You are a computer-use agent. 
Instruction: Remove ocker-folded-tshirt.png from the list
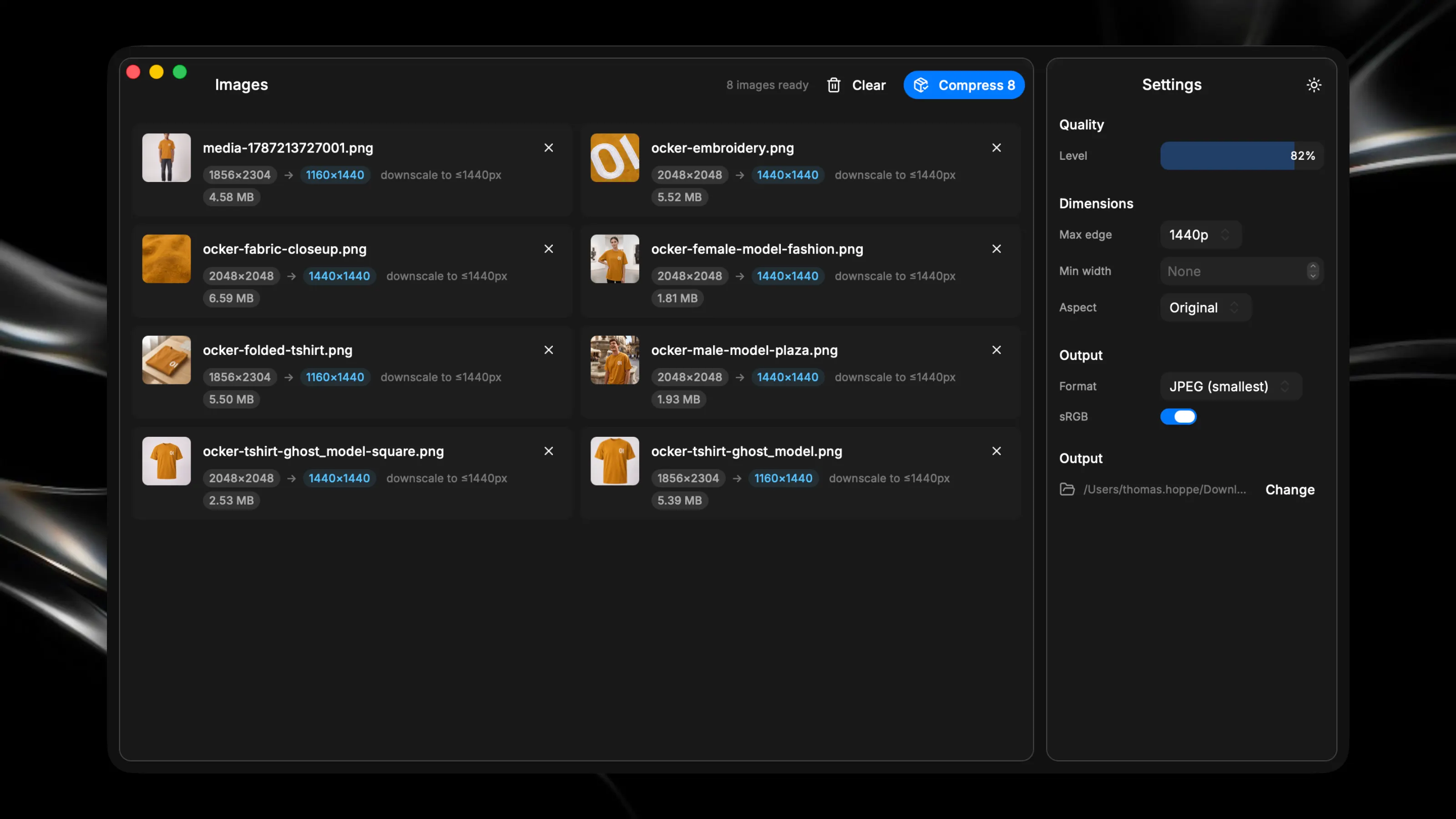click(x=548, y=350)
